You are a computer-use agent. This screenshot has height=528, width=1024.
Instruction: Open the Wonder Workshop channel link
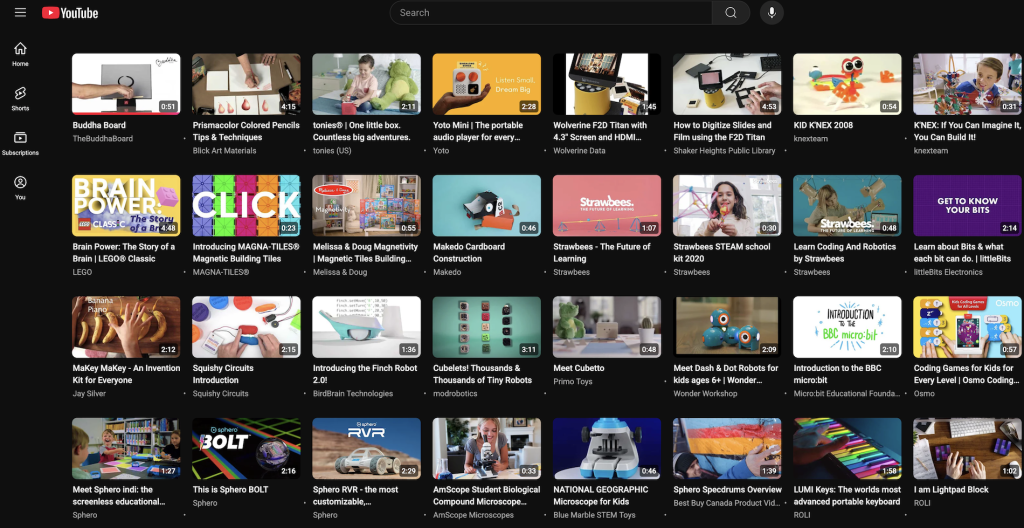(x=705, y=394)
